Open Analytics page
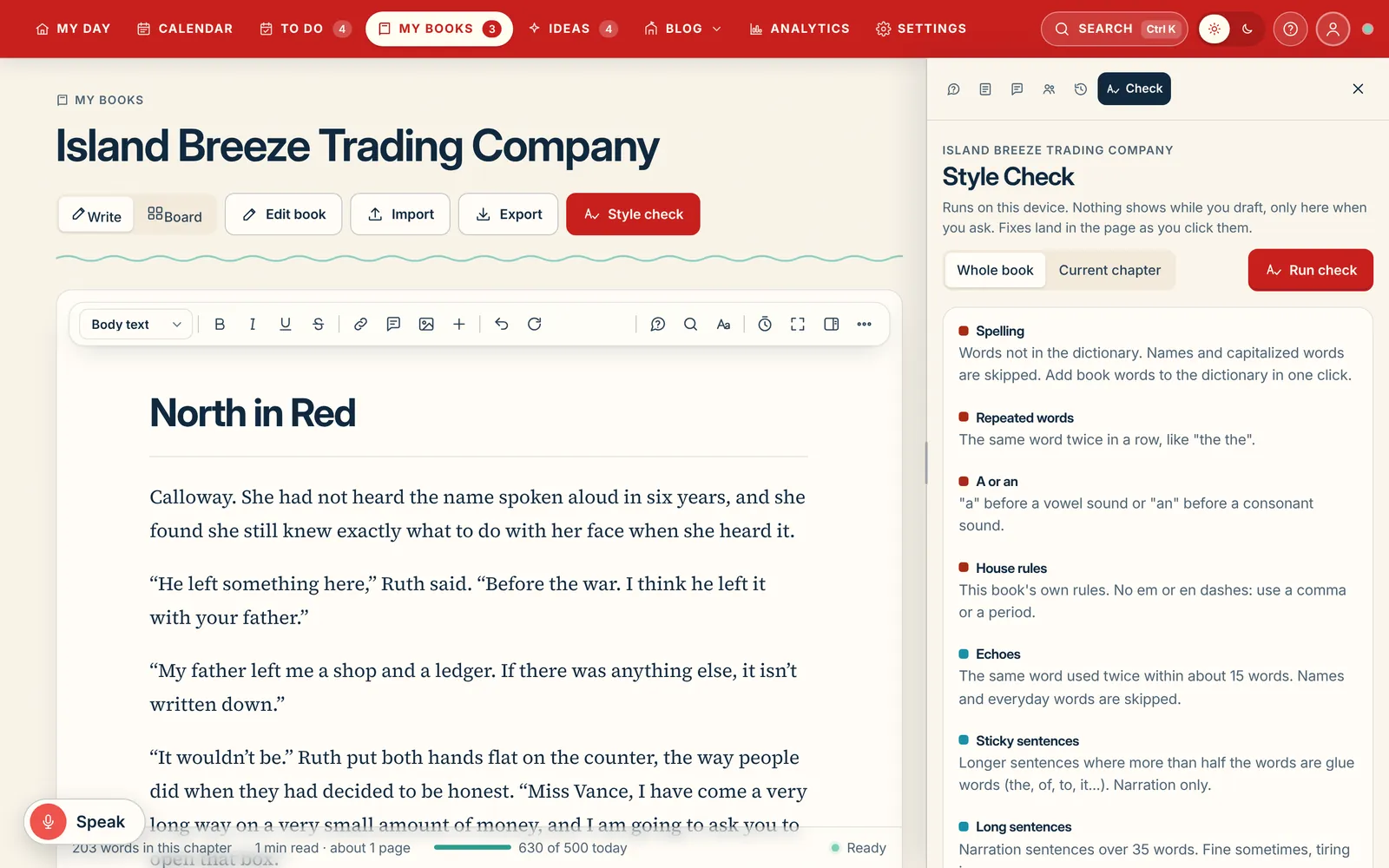Image resolution: width=1389 pixels, height=868 pixels. click(x=800, y=29)
